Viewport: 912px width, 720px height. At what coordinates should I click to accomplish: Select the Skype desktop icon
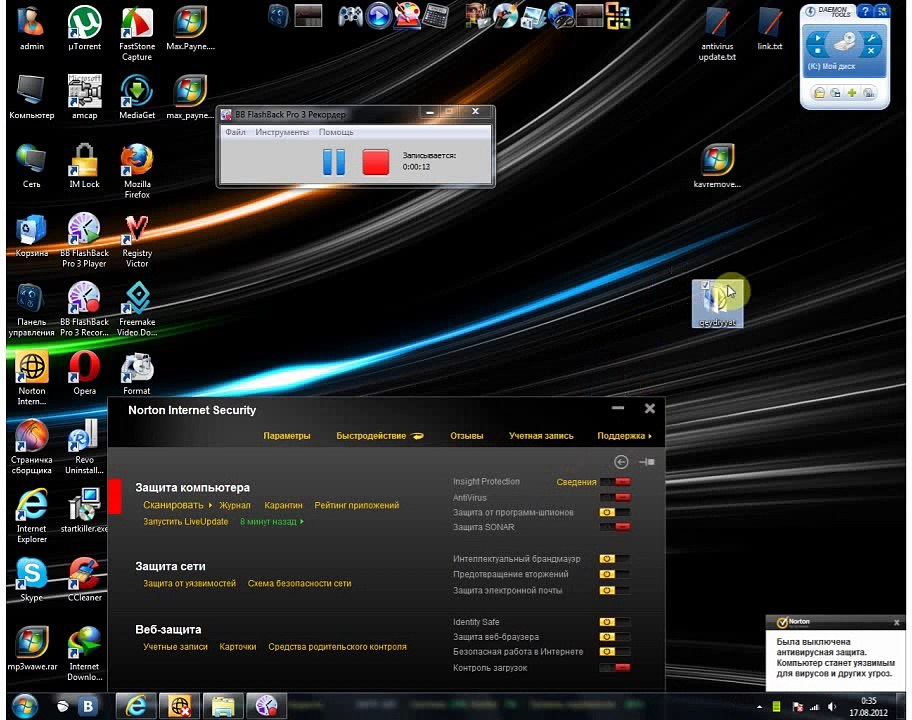tap(31, 579)
